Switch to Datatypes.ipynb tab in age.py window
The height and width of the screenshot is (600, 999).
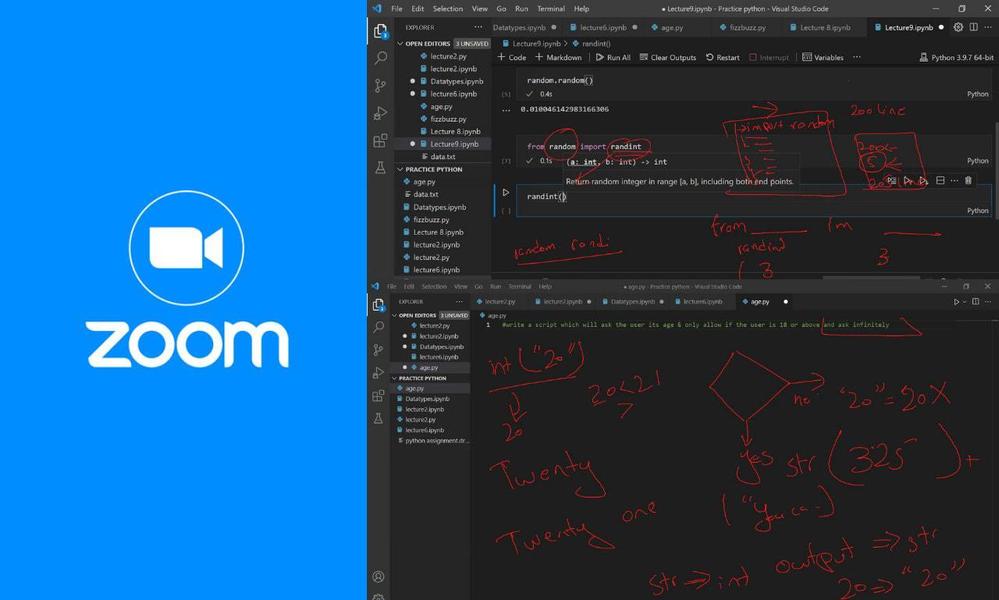(x=633, y=302)
